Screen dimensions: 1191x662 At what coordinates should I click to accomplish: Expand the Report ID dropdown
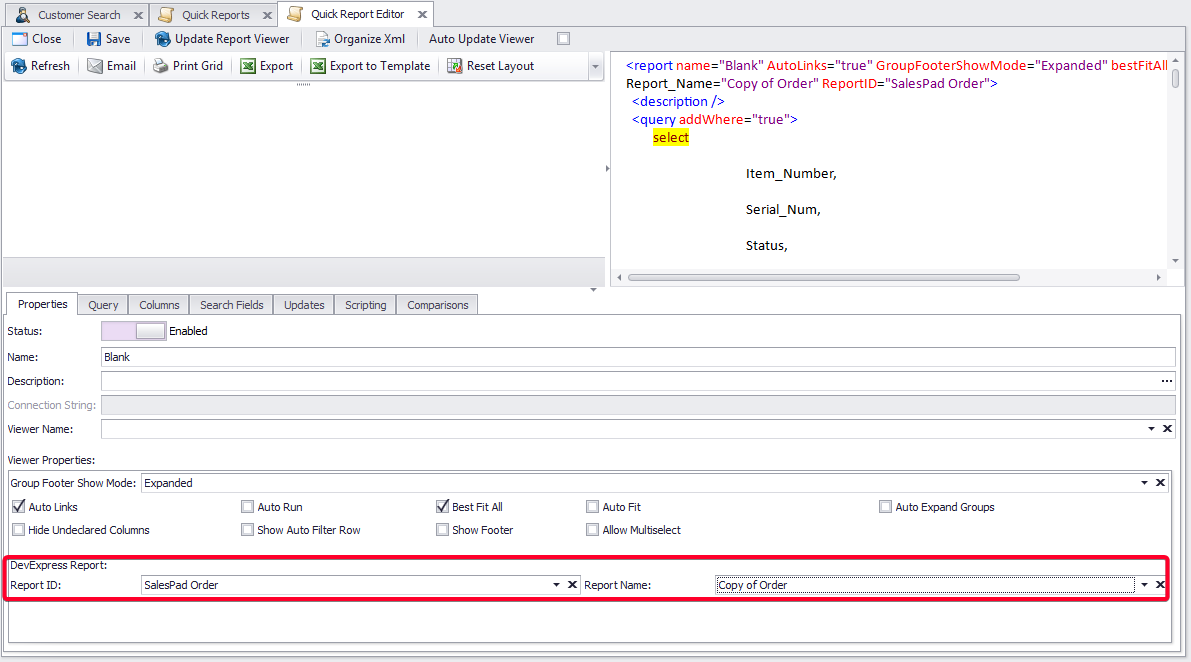tap(557, 585)
